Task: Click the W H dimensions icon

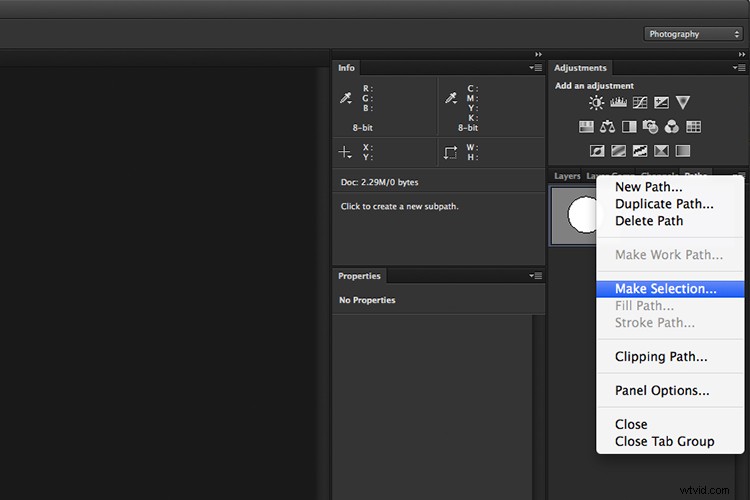Action: [x=450, y=153]
